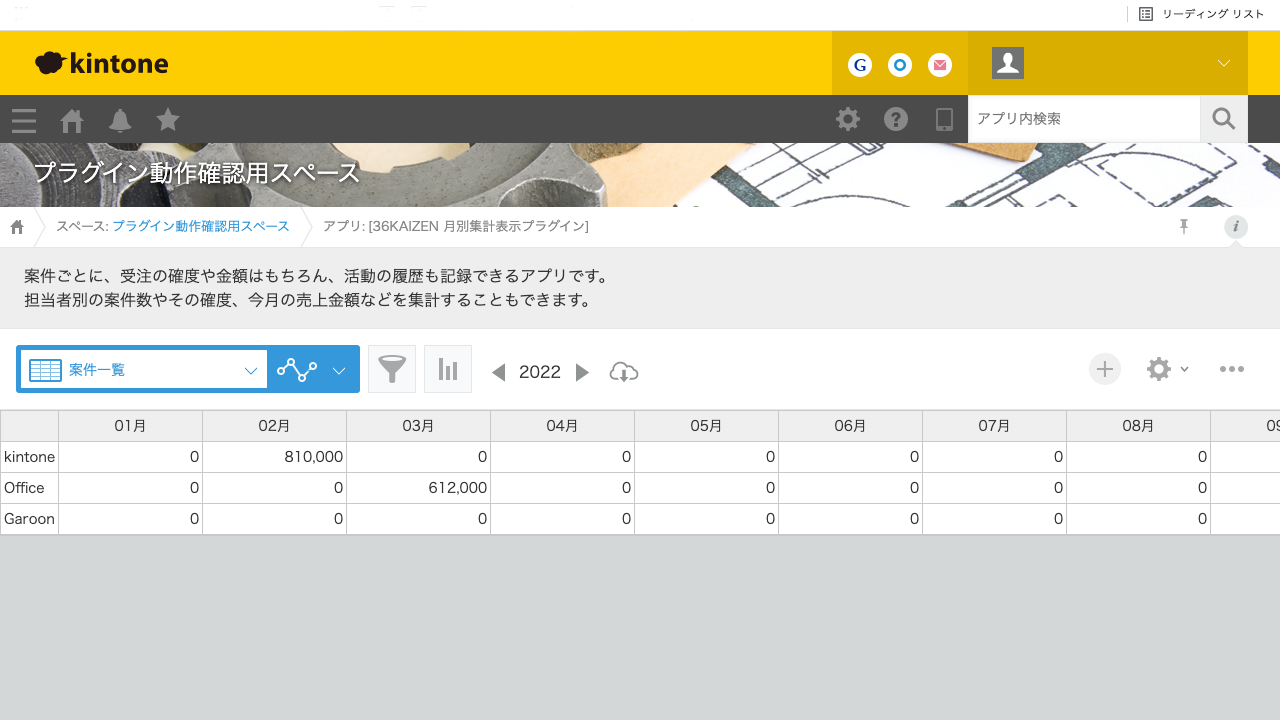Click the kintone logo

pyautogui.click(x=101, y=63)
